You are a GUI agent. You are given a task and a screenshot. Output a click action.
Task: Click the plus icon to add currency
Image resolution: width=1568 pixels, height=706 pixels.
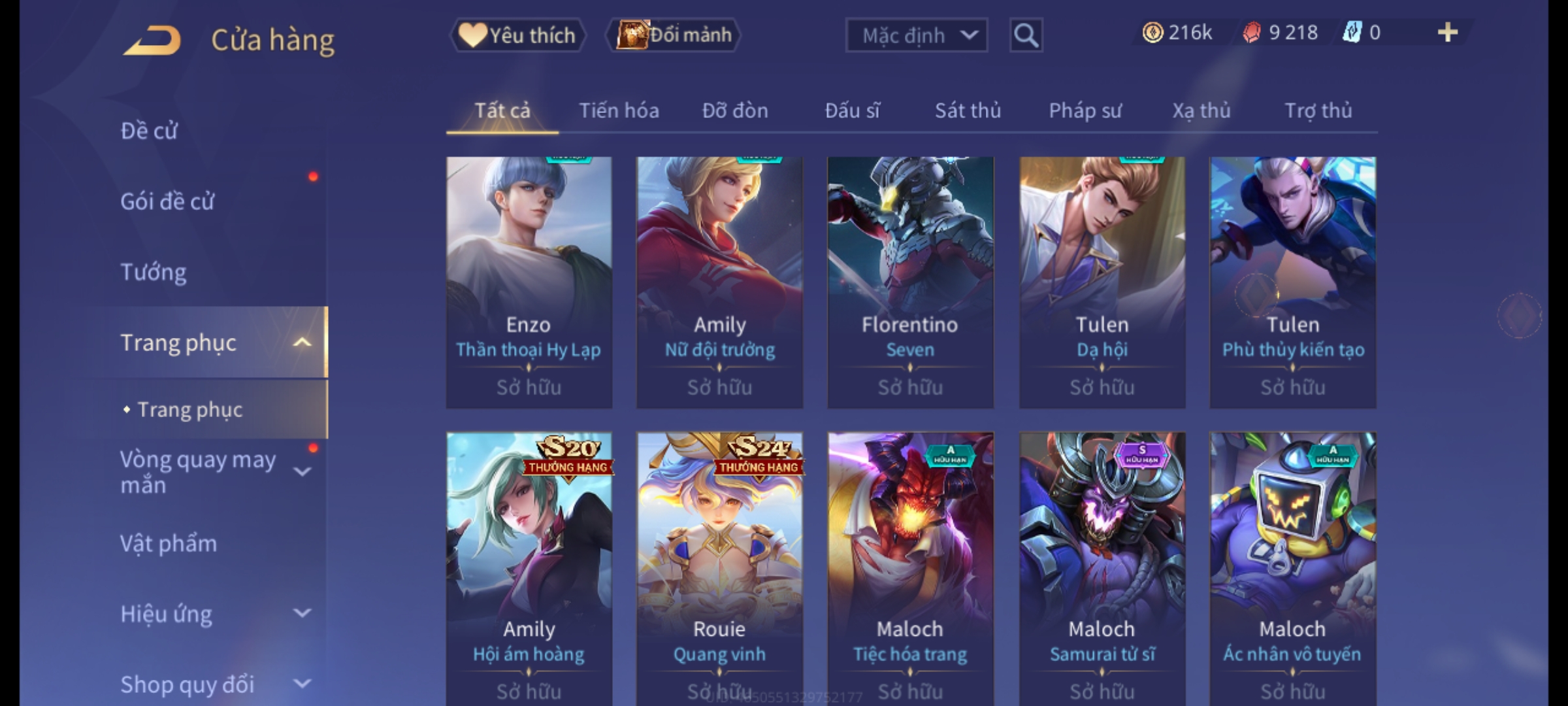[1448, 32]
